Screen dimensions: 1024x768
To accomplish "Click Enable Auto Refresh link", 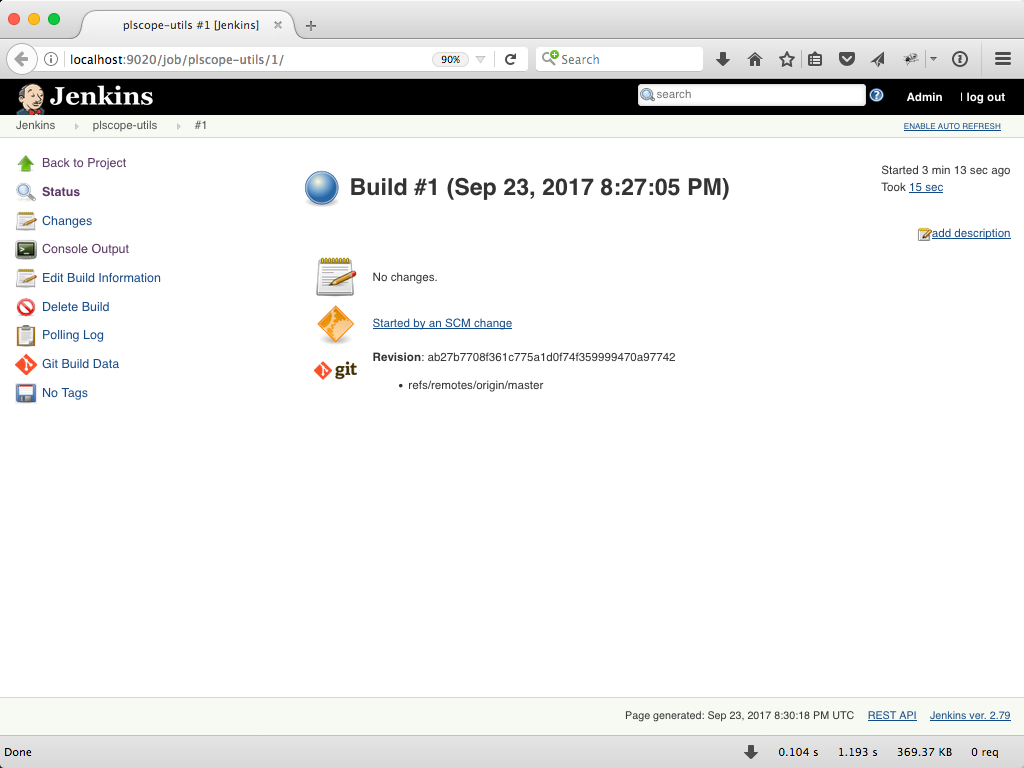I will pyautogui.click(x=952, y=127).
